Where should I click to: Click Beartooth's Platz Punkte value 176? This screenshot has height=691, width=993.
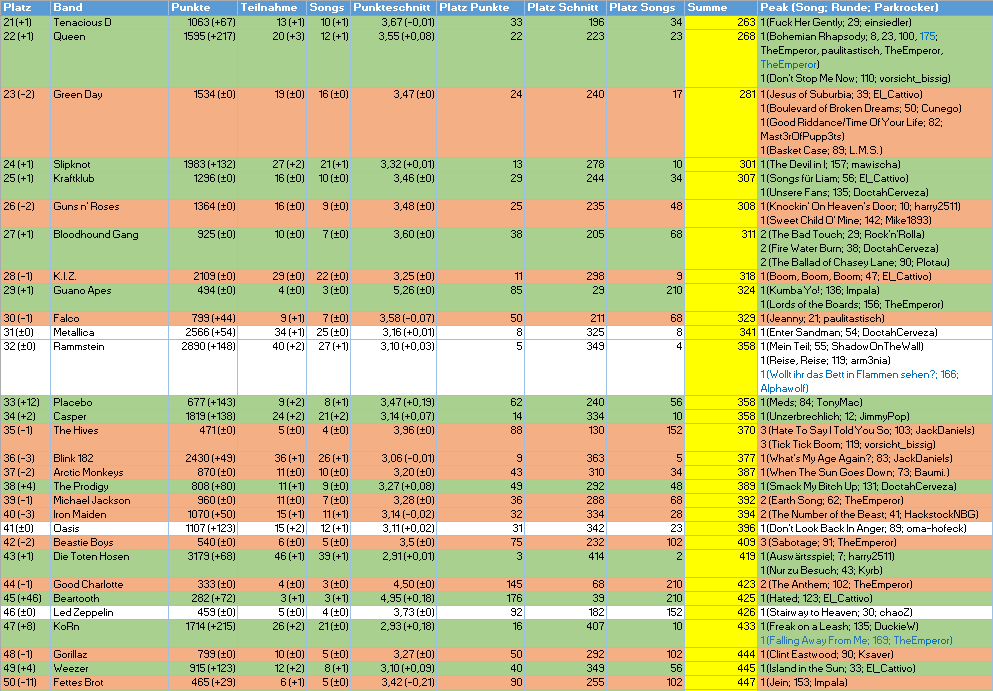481,598
